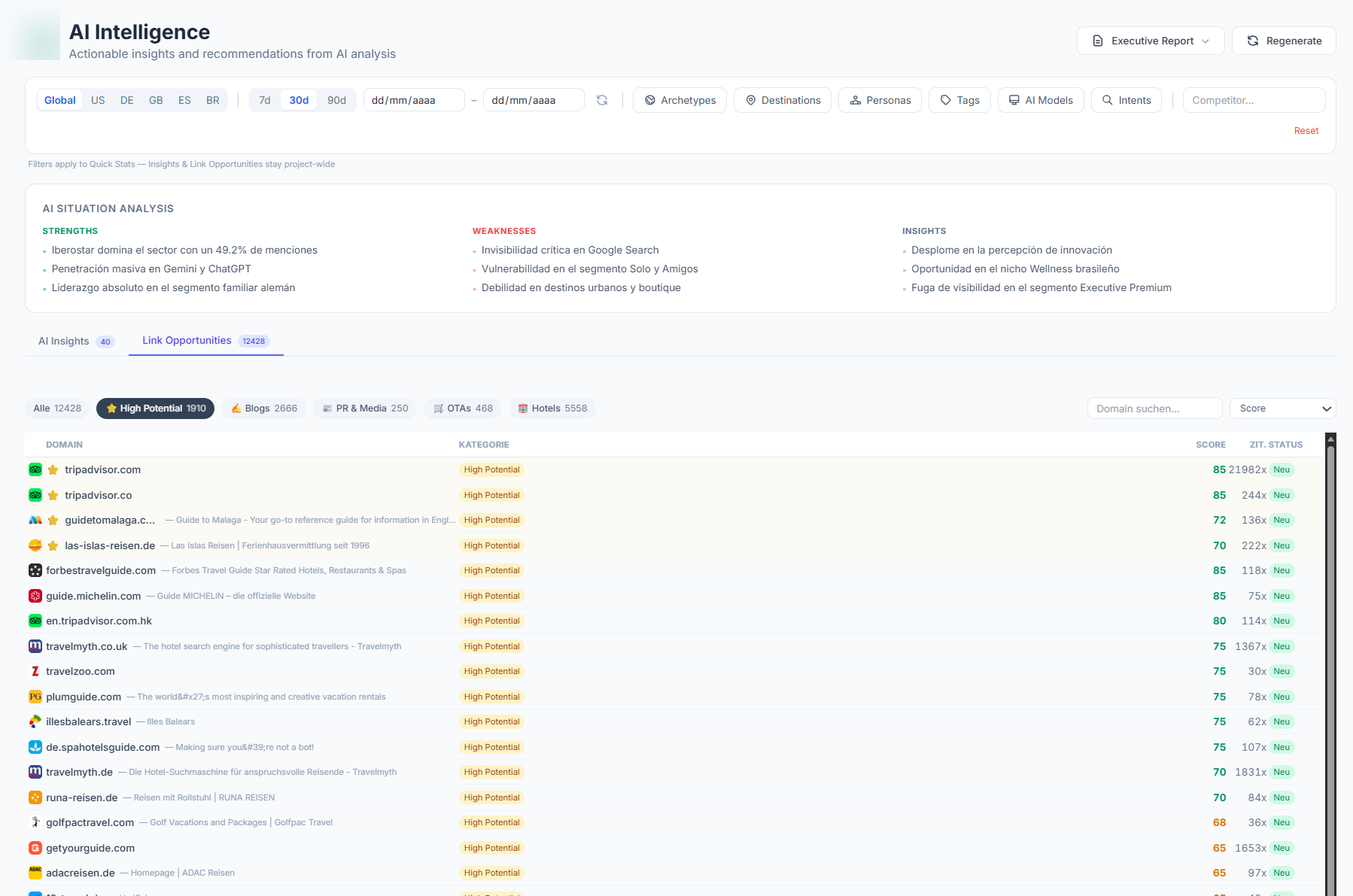Viewport: 1353px width, 896px height.
Task: Click the las-islas-reisen.de favicon
Action: 35,545
